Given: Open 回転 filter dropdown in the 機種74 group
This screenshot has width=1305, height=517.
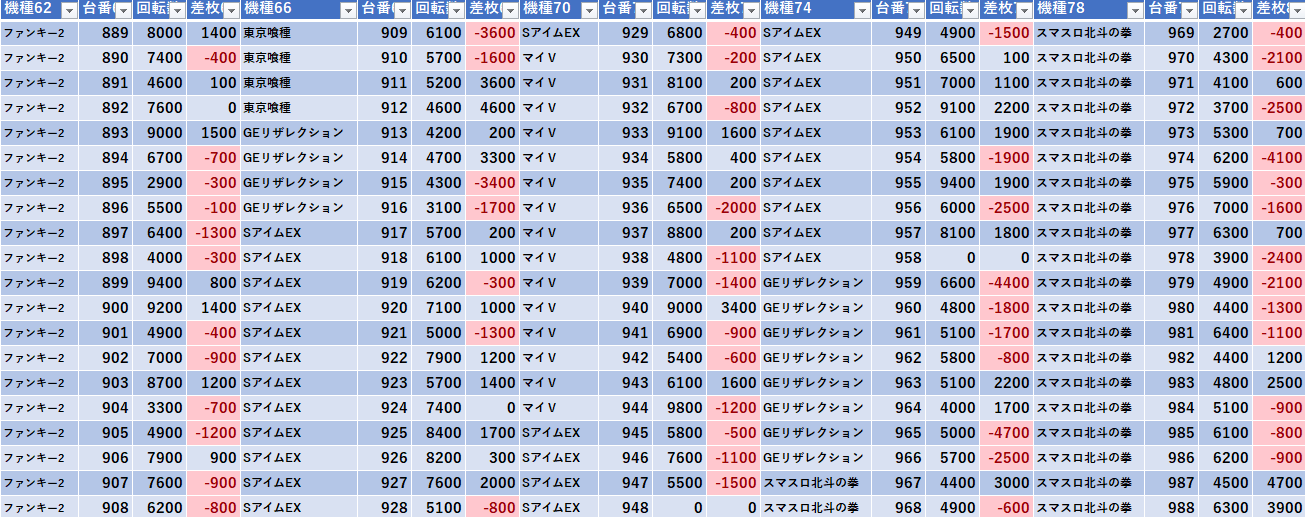Looking at the screenshot, I should pyautogui.click(x=970, y=10).
